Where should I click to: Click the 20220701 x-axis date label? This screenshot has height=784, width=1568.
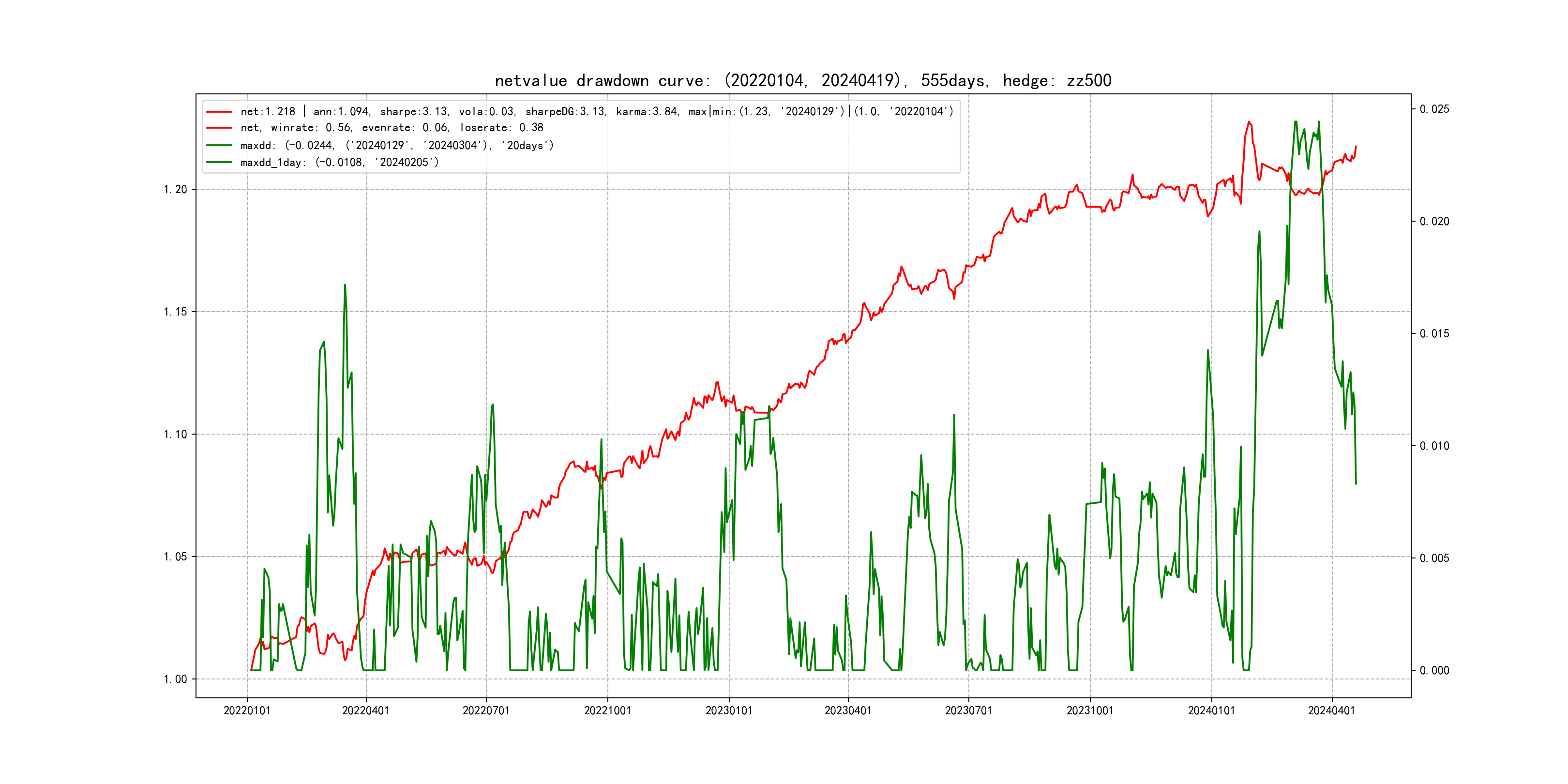pos(486,710)
